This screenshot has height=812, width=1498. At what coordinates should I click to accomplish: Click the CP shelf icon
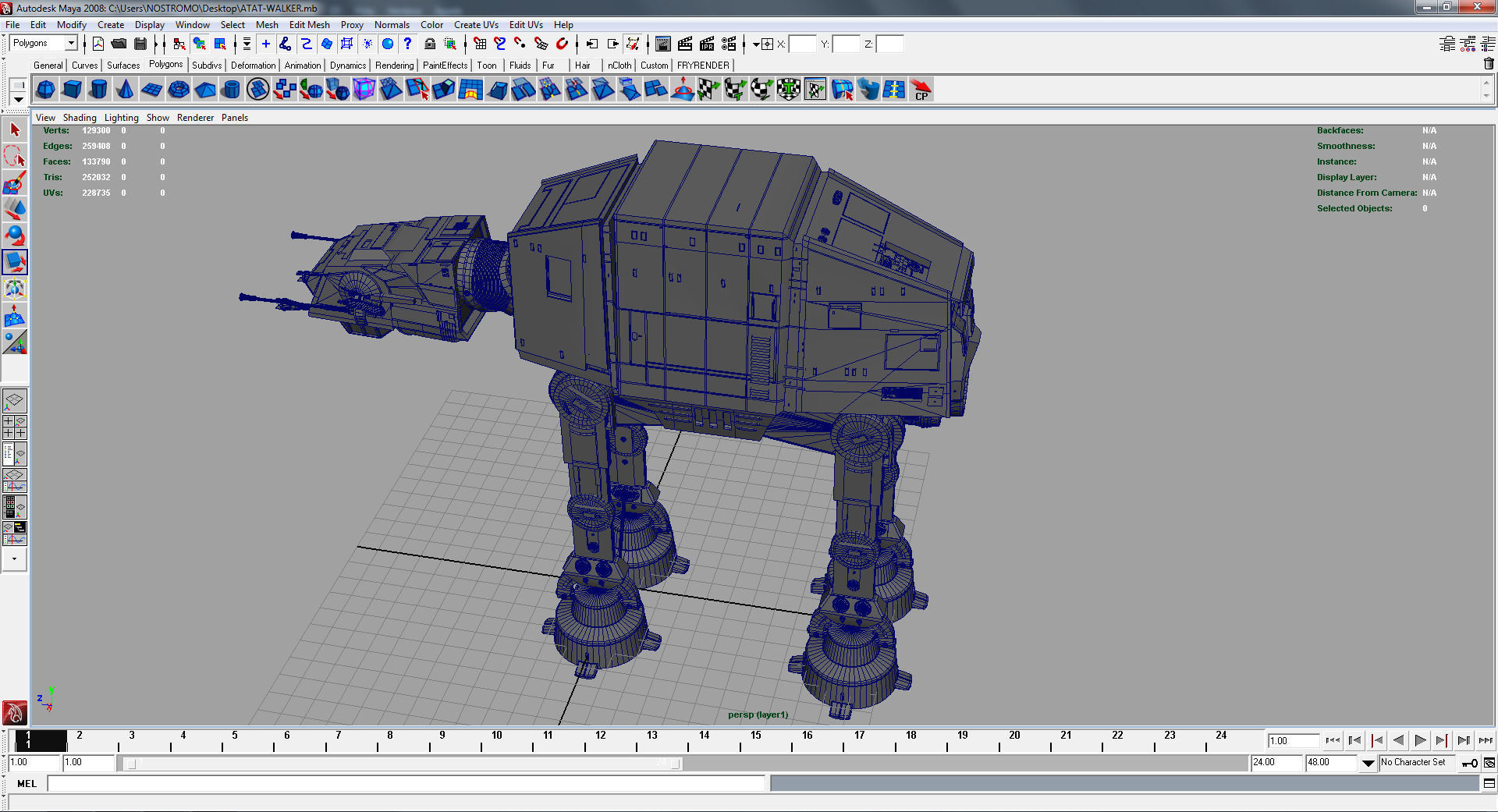pos(921,90)
